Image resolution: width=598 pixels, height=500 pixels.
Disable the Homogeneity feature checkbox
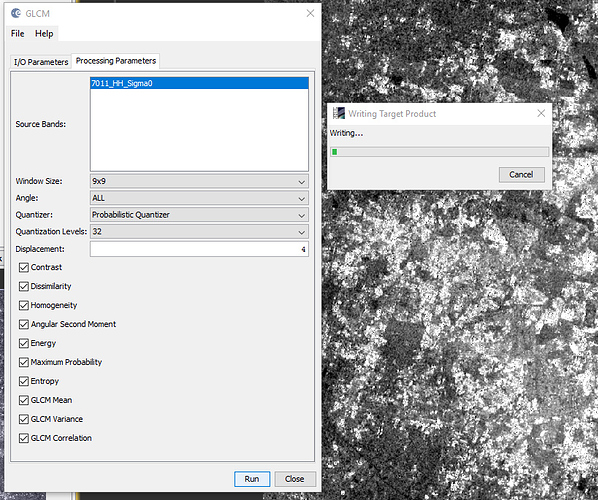pos(24,305)
